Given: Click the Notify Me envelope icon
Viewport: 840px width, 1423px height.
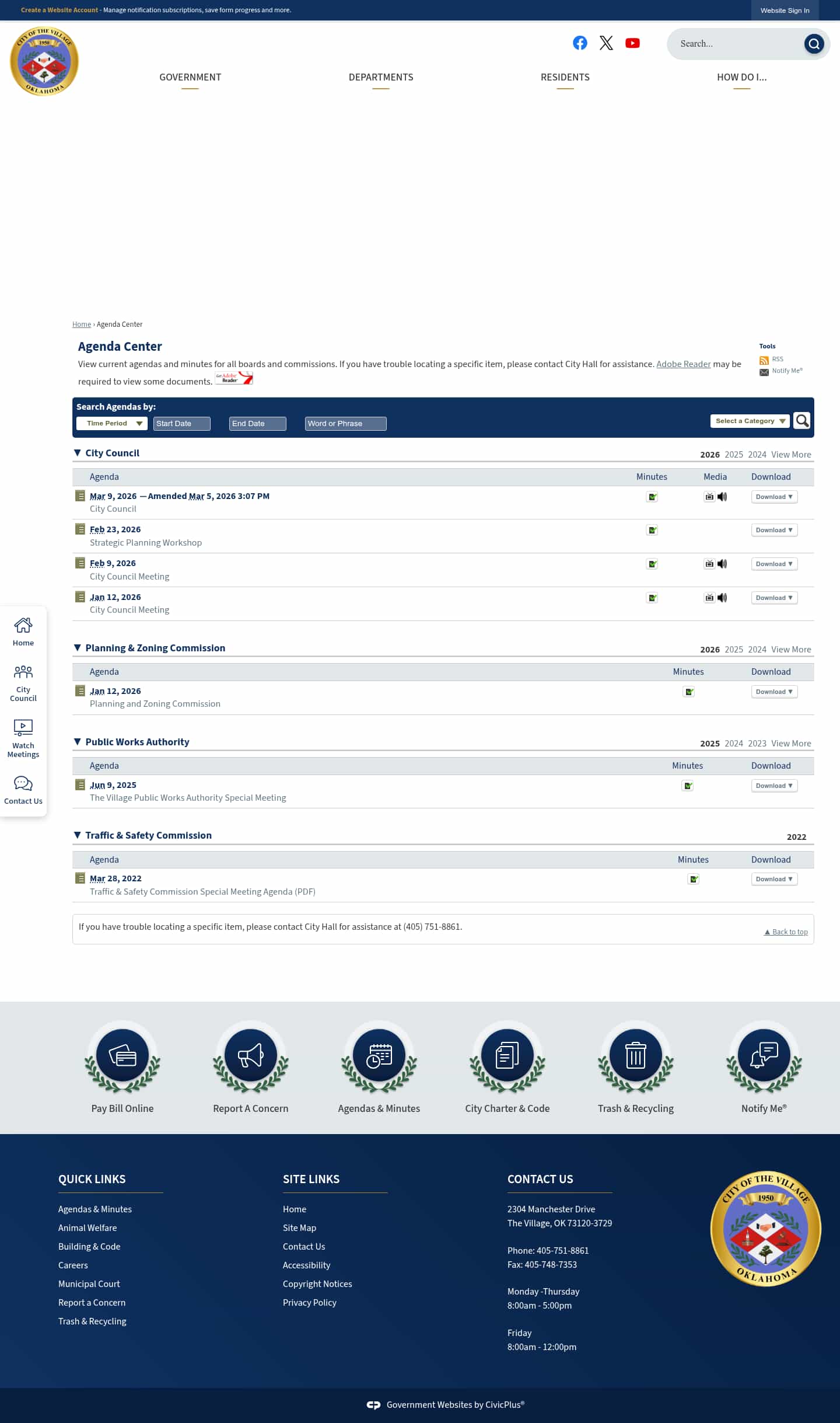Looking at the screenshot, I should (x=764, y=372).
